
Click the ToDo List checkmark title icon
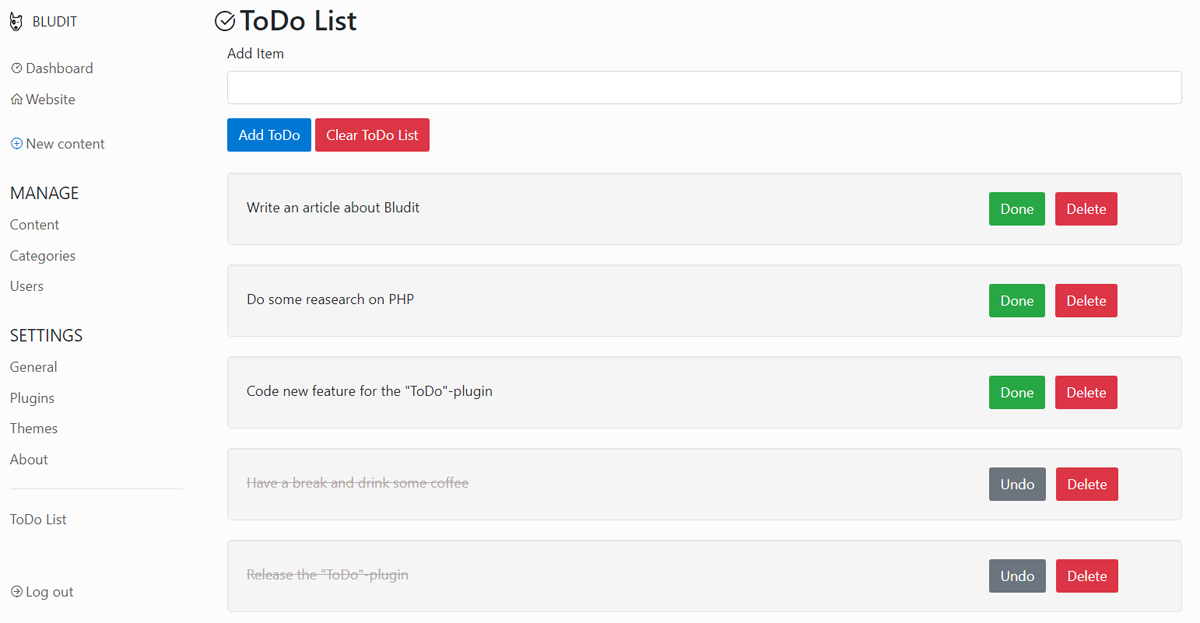tap(225, 21)
